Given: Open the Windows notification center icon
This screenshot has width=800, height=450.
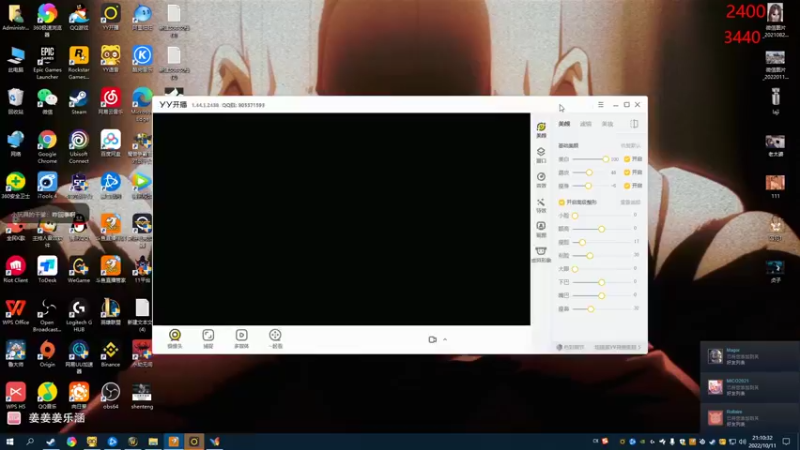Looking at the screenshot, I should click(x=786, y=441).
